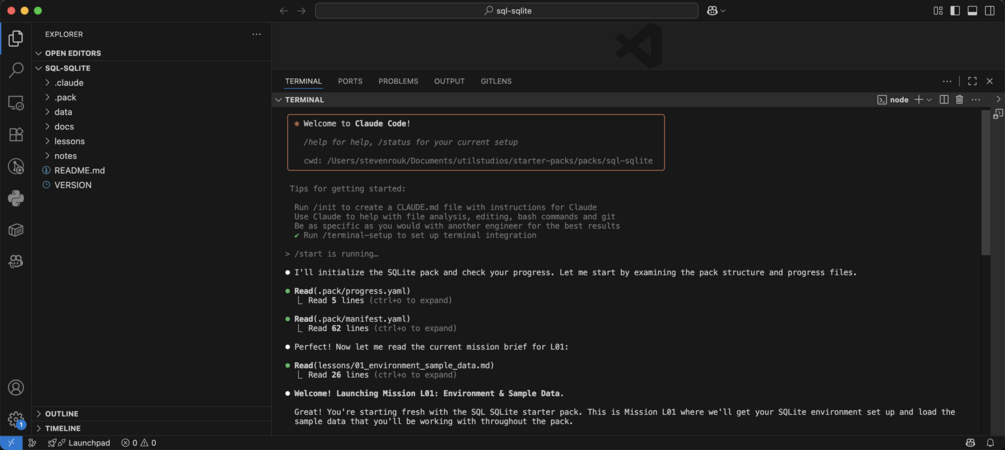Open panel views and more actions menu
This screenshot has width=1005, height=450.
(x=947, y=81)
